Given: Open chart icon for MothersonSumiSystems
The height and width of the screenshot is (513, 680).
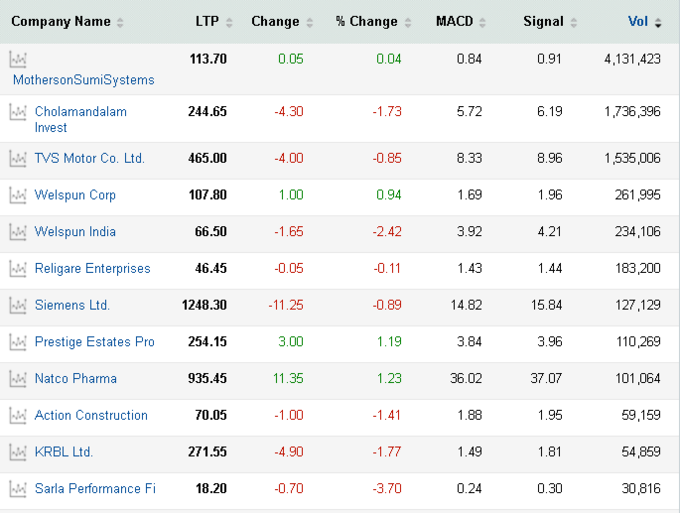Looking at the screenshot, I should point(18,59).
